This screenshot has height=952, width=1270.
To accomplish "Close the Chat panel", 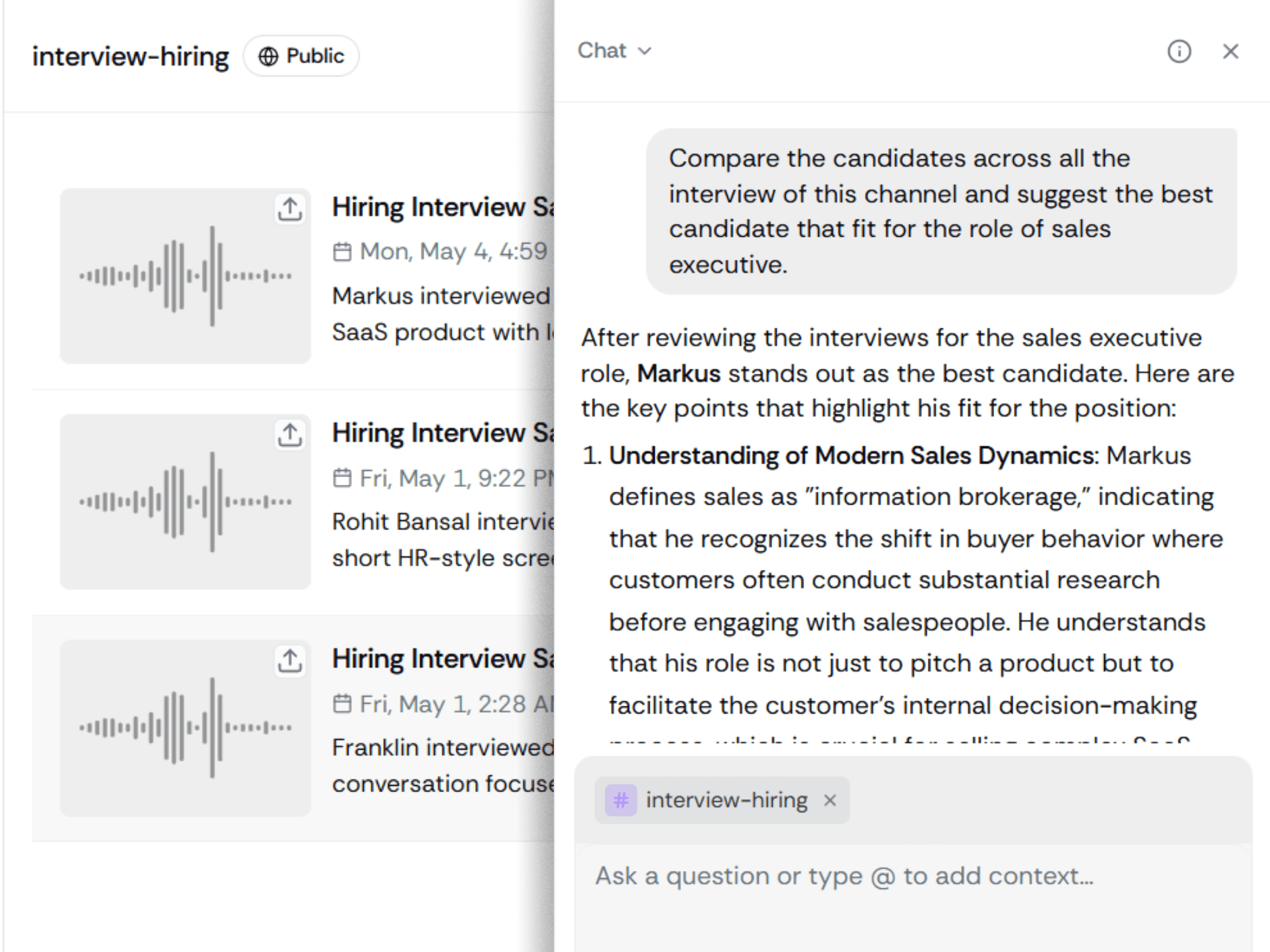I will (1230, 51).
